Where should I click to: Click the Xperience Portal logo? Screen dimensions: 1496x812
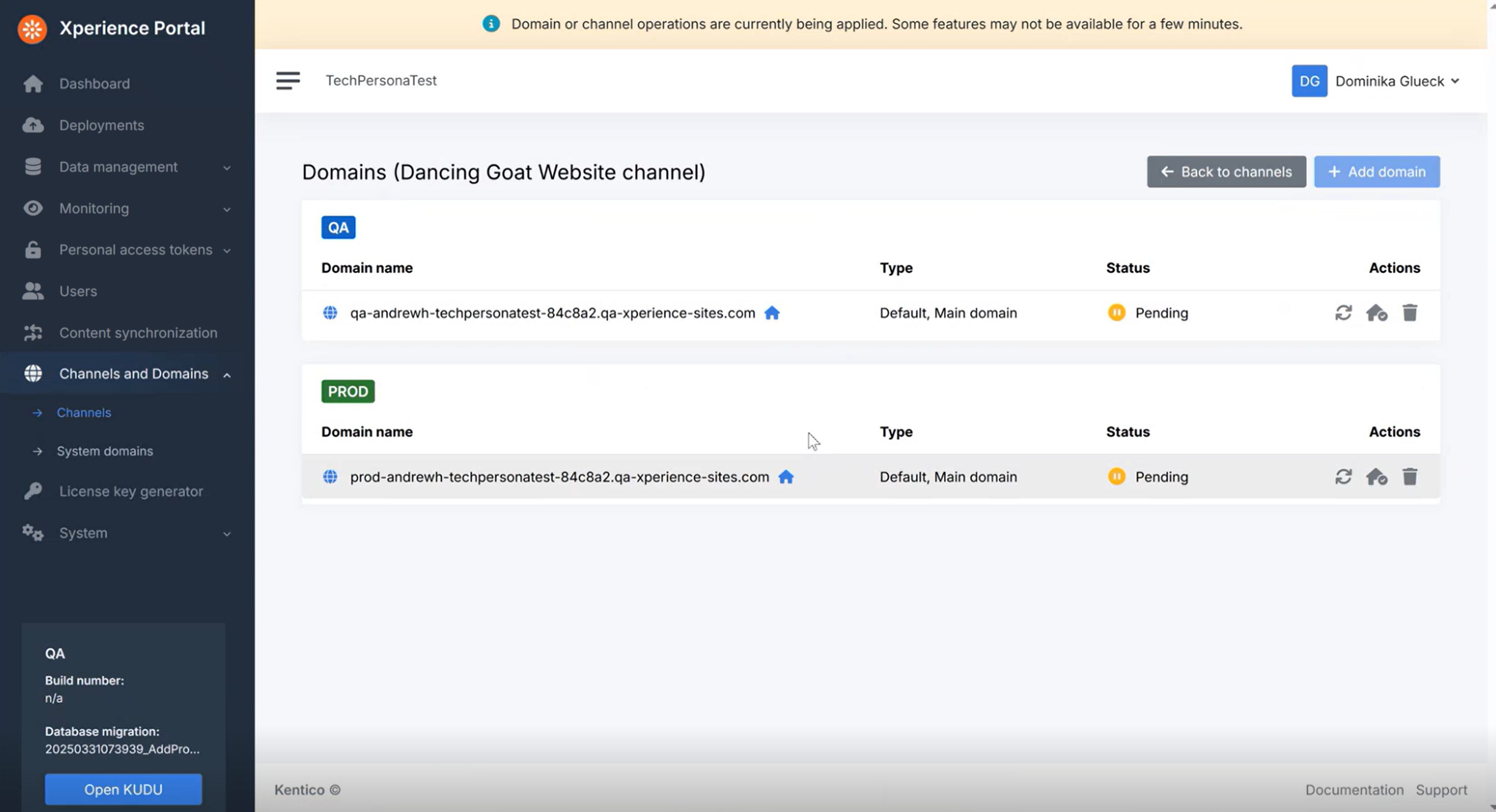32,28
